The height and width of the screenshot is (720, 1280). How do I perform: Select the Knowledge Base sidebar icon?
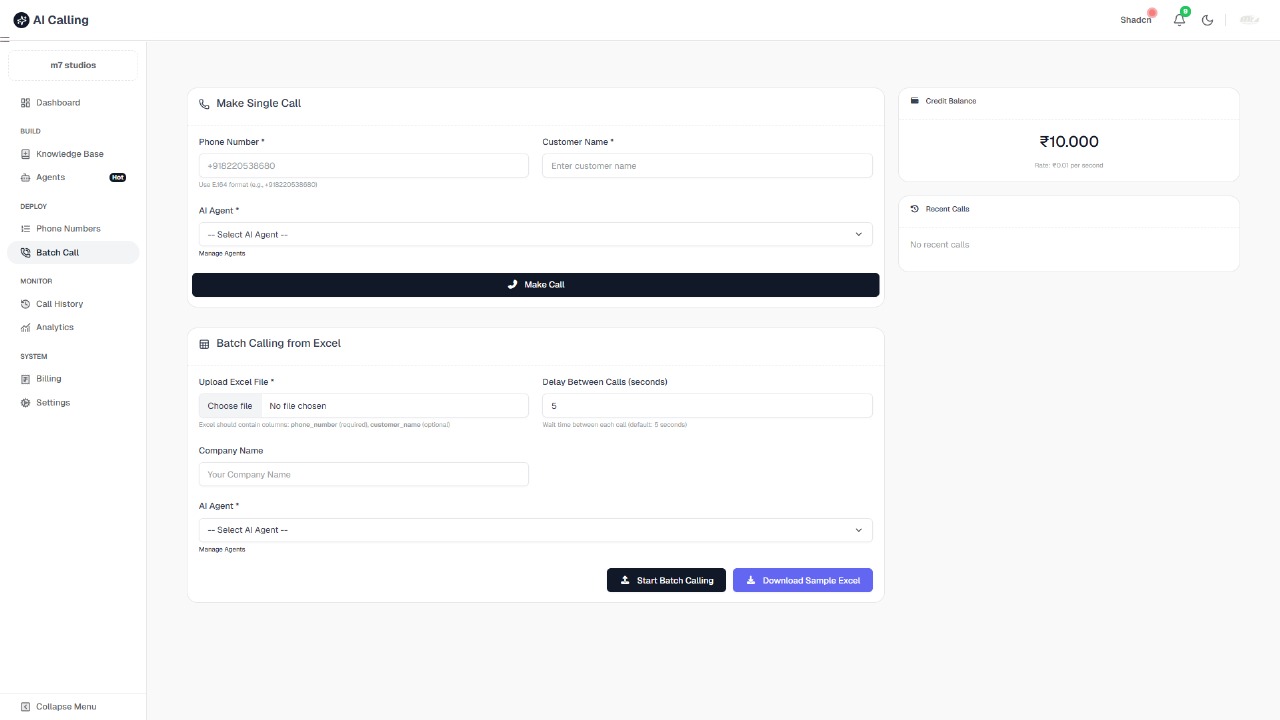tap(25, 153)
